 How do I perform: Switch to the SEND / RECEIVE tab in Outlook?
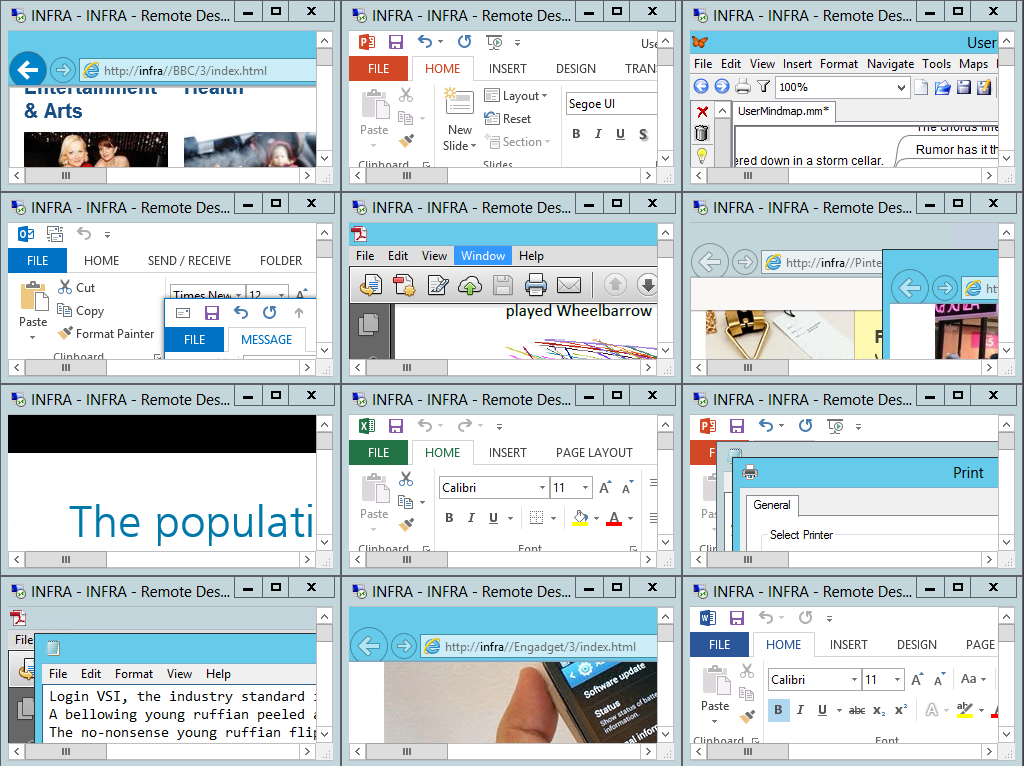(x=189, y=260)
